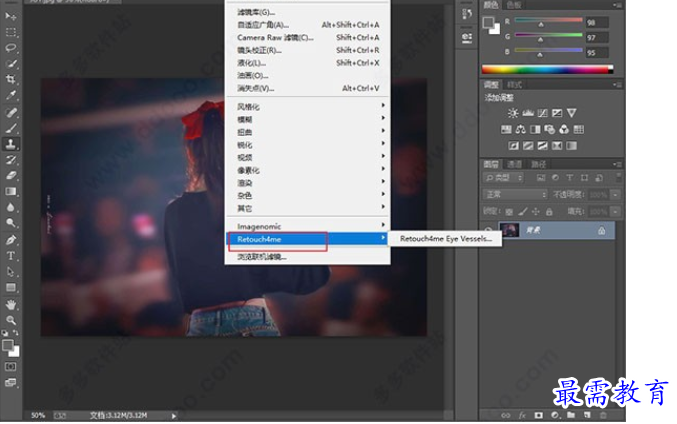677x424 pixels.
Task: Select the Quick Selection tool
Action: (11, 64)
